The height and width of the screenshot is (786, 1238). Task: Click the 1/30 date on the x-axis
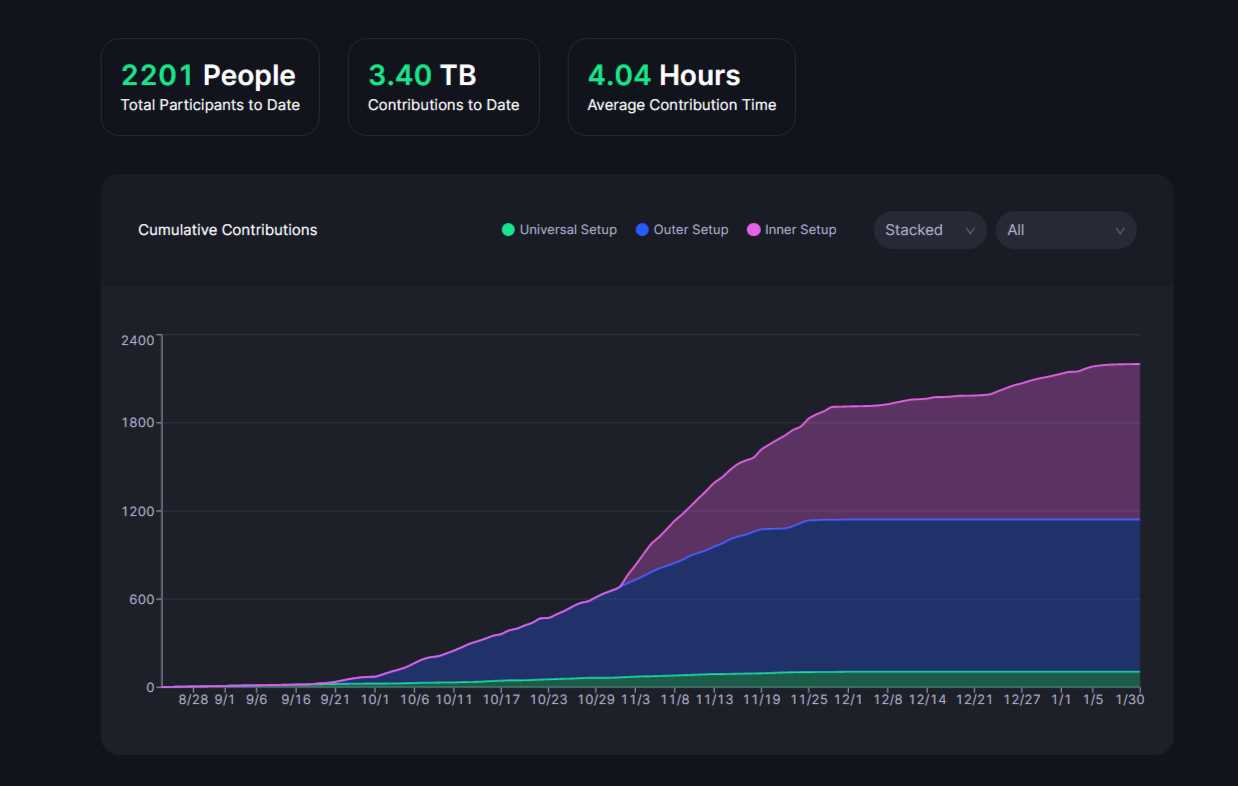coord(1129,700)
